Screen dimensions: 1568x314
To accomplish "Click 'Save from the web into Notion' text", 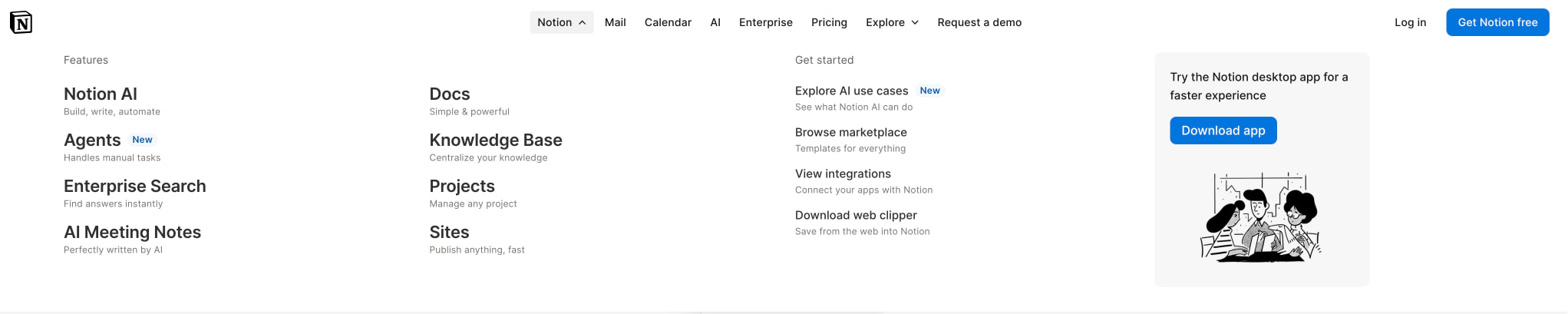I will point(863,231).
